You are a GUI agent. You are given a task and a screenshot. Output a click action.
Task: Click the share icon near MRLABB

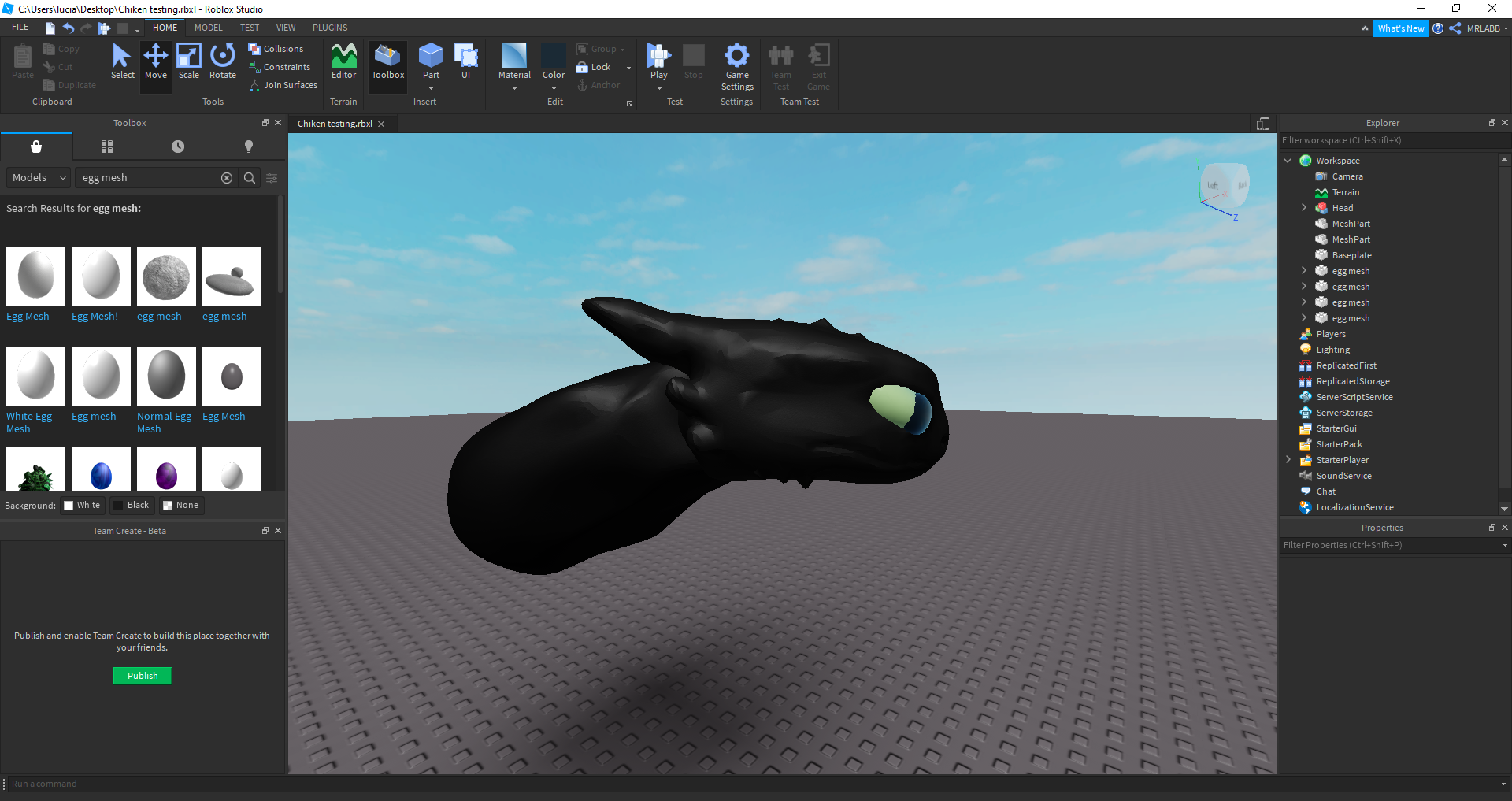(x=1455, y=28)
